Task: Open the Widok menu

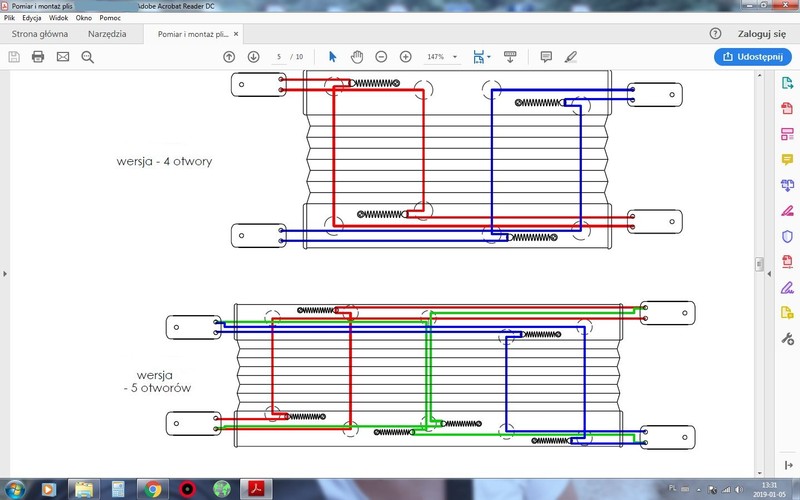Action: pos(58,18)
